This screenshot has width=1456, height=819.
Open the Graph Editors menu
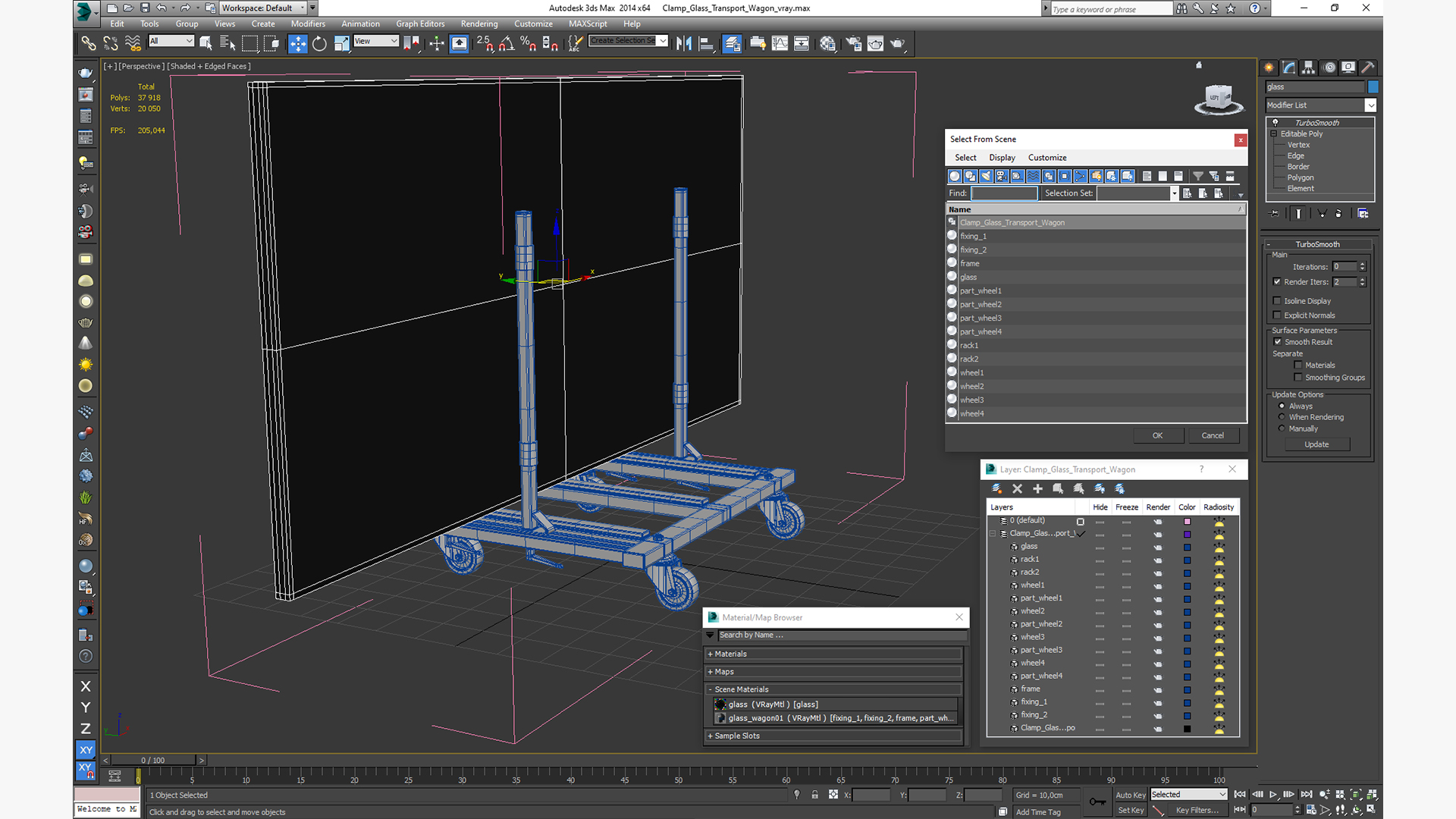[420, 24]
